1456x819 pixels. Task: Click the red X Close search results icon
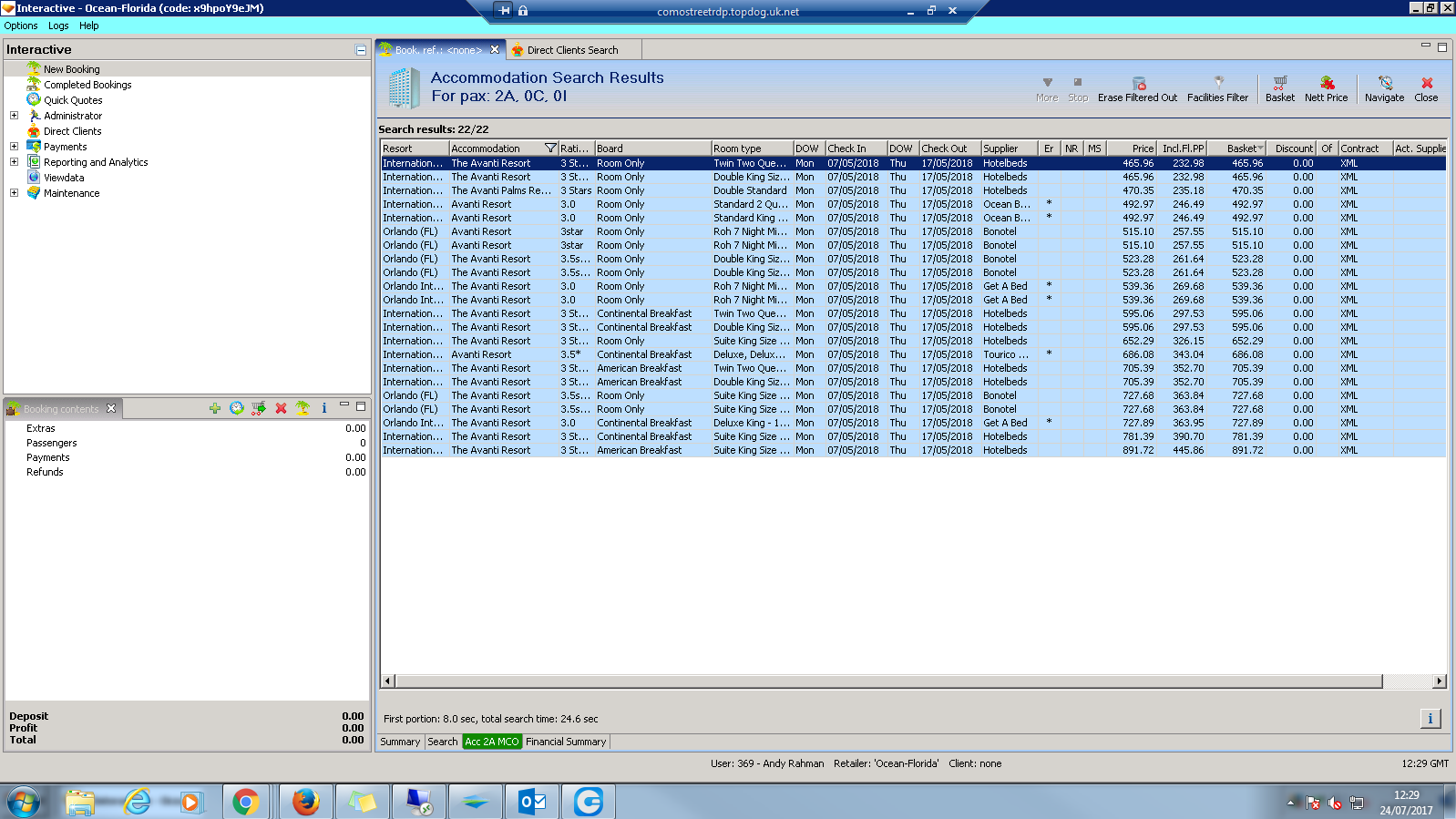point(1427,83)
